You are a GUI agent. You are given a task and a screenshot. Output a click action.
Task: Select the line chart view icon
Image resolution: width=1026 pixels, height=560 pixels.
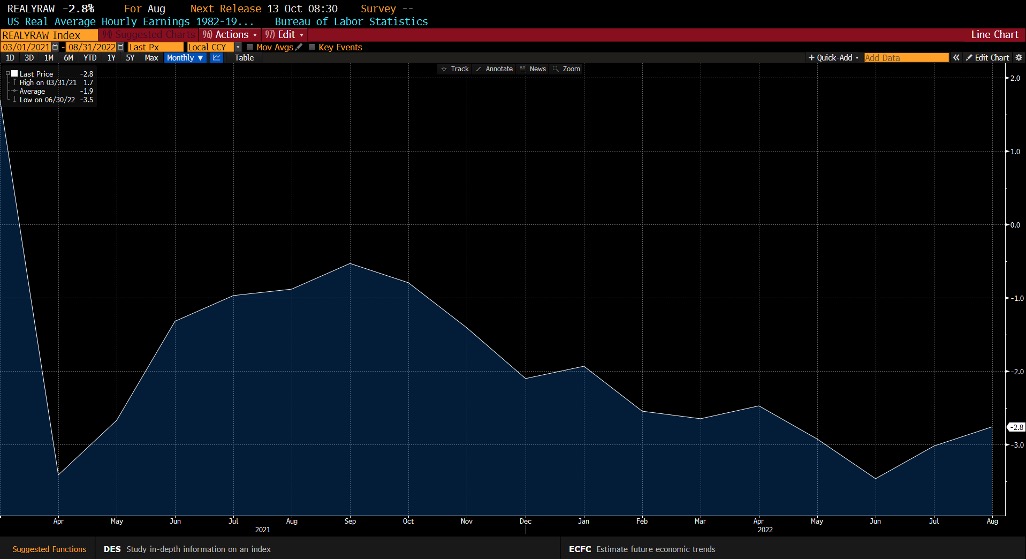tap(217, 58)
